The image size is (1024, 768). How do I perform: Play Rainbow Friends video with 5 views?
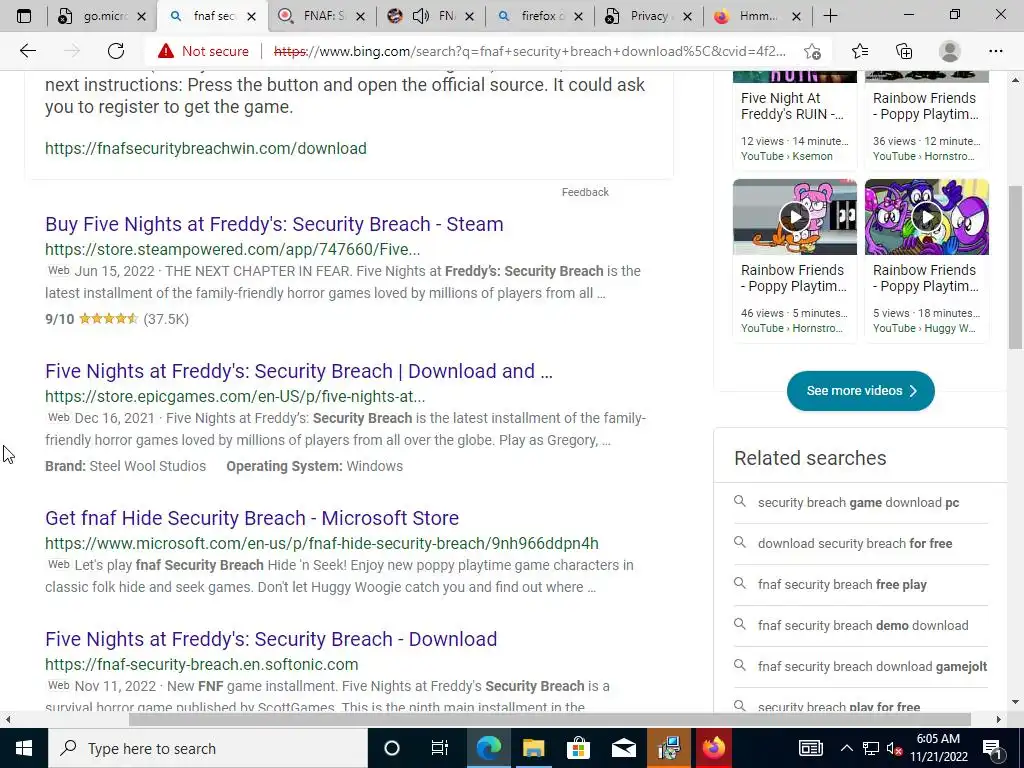(927, 217)
